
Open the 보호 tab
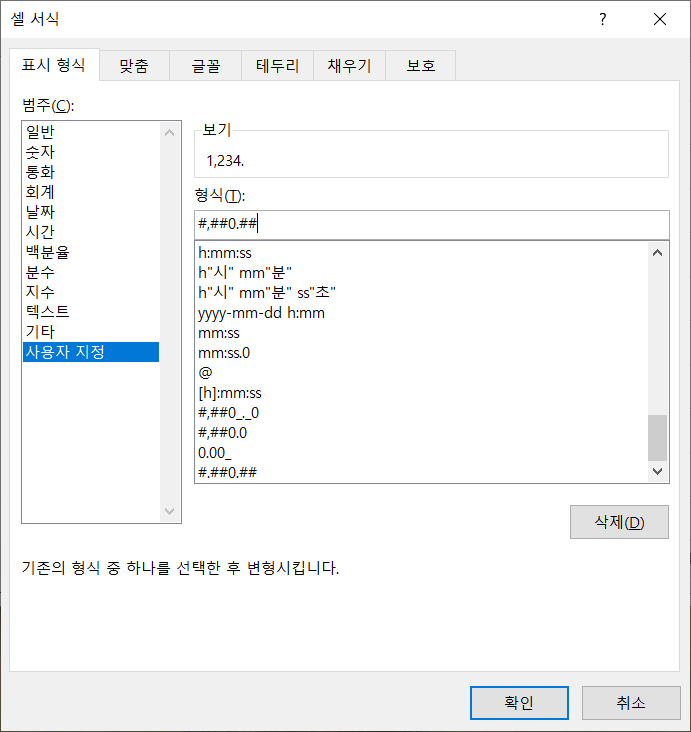[421, 66]
